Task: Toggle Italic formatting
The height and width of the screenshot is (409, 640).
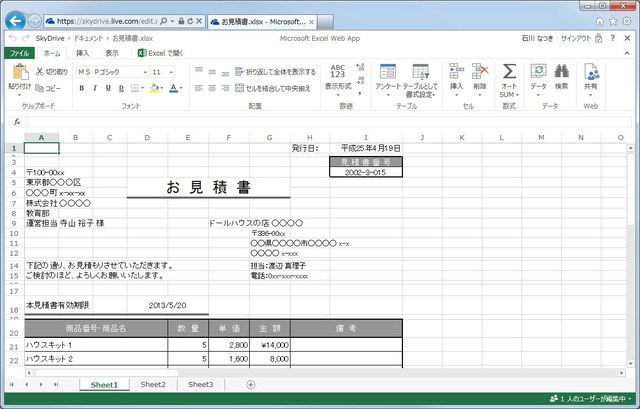Action: tap(94, 88)
